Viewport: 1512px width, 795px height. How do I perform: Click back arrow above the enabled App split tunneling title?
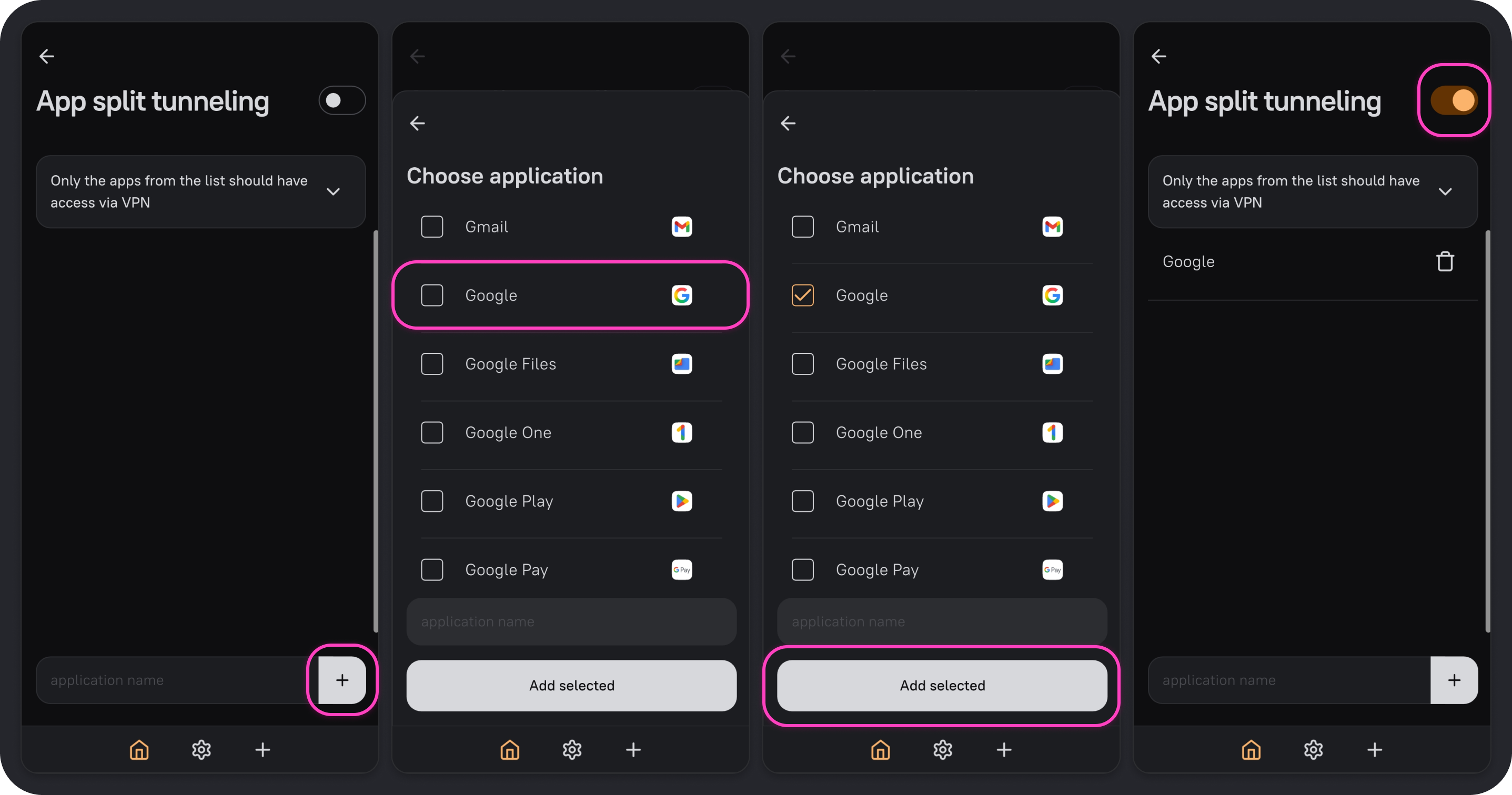1158,56
